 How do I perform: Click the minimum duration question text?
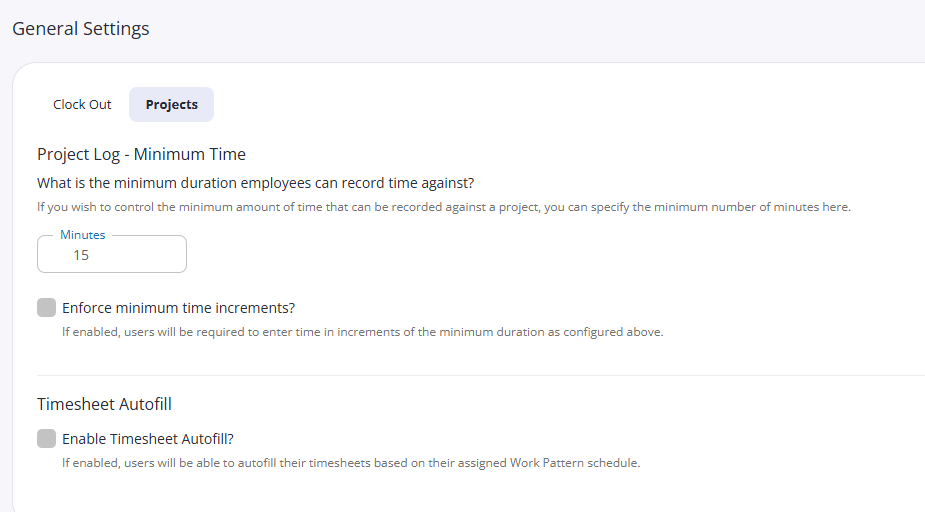255,183
